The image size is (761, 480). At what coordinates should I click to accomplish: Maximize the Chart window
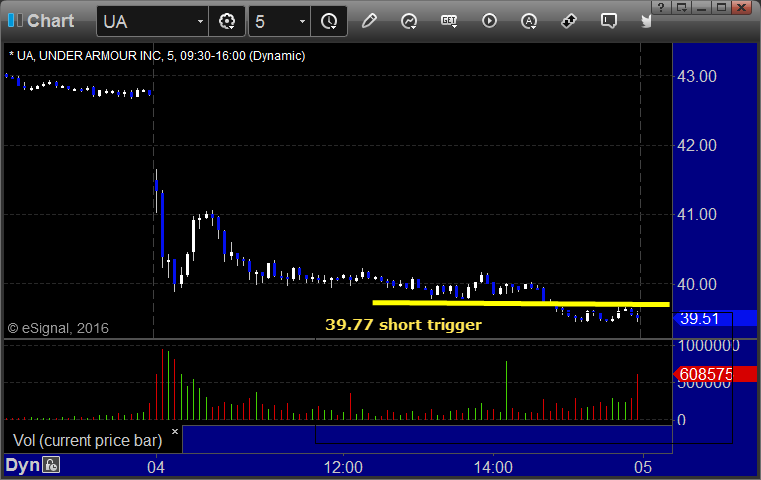point(721,7)
